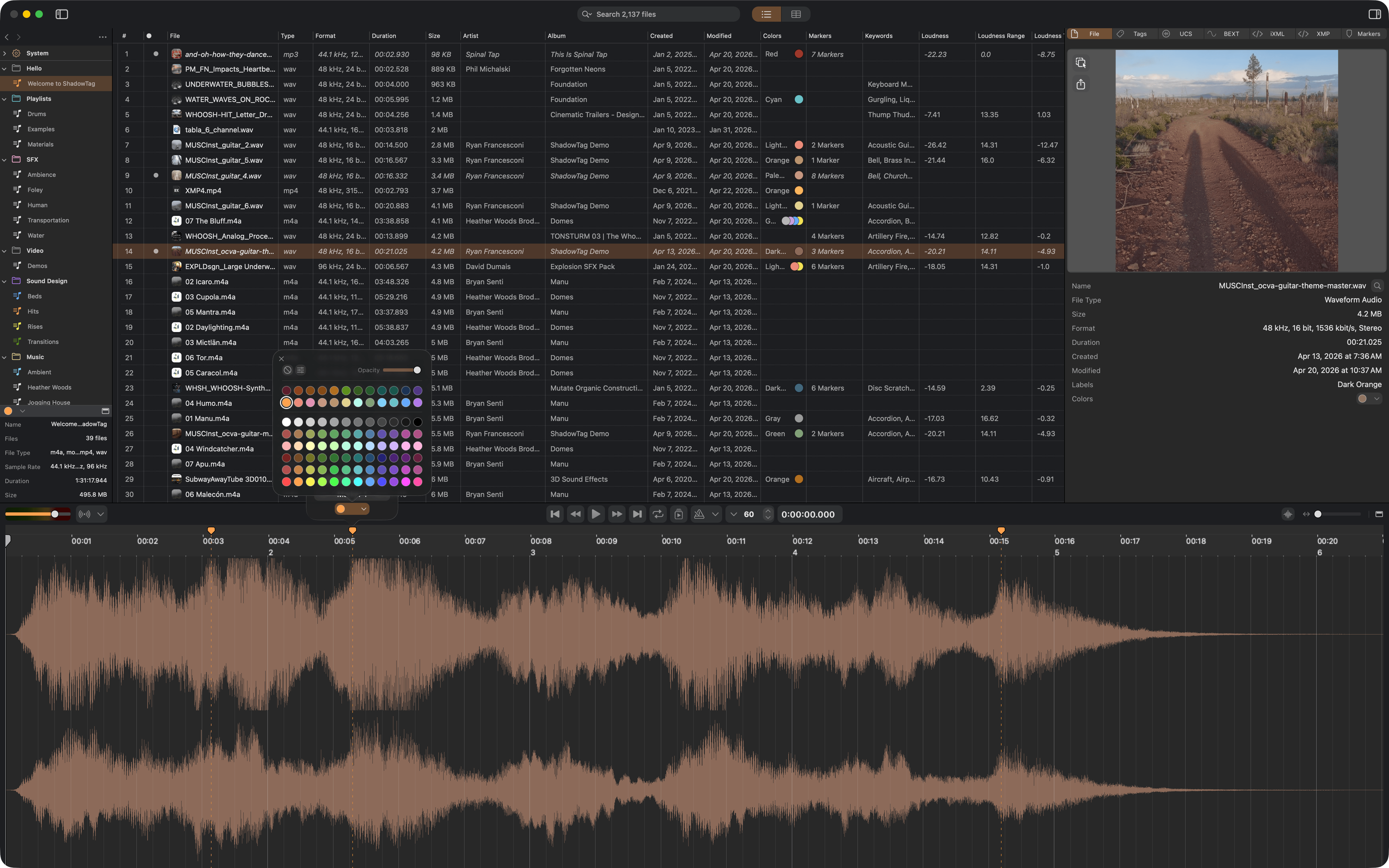Open the metronome options dropdown arrow
1389x868 pixels.
click(x=715, y=514)
